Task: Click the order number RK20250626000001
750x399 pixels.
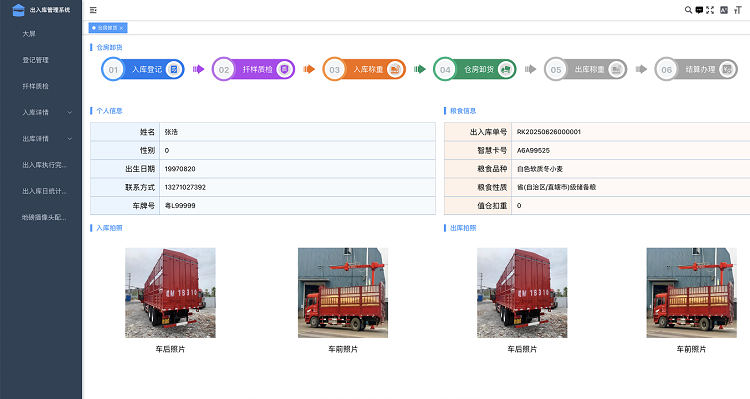Action: click(549, 132)
